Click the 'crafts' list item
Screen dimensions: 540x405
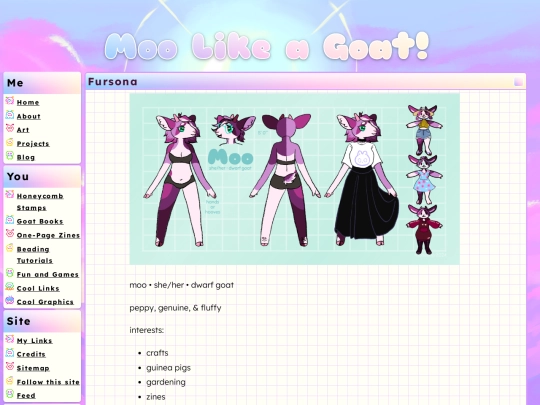(157, 353)
